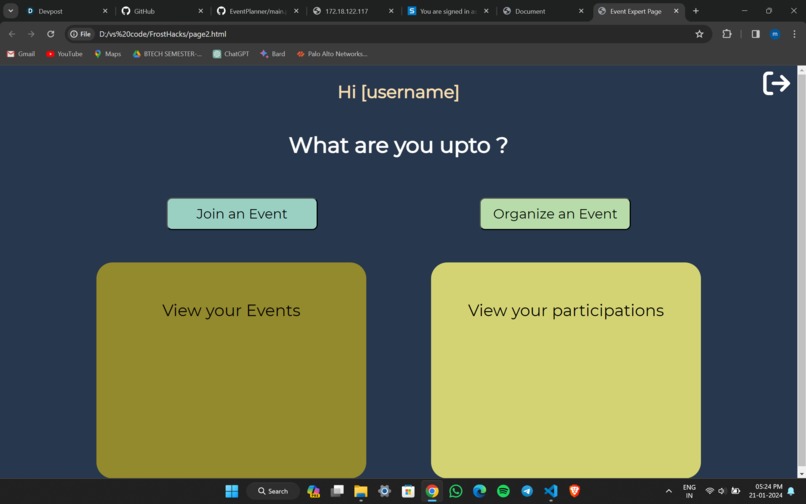806x504 pixels.
Task: Open Spotify from the taskbar
Action: coord(503,491)
